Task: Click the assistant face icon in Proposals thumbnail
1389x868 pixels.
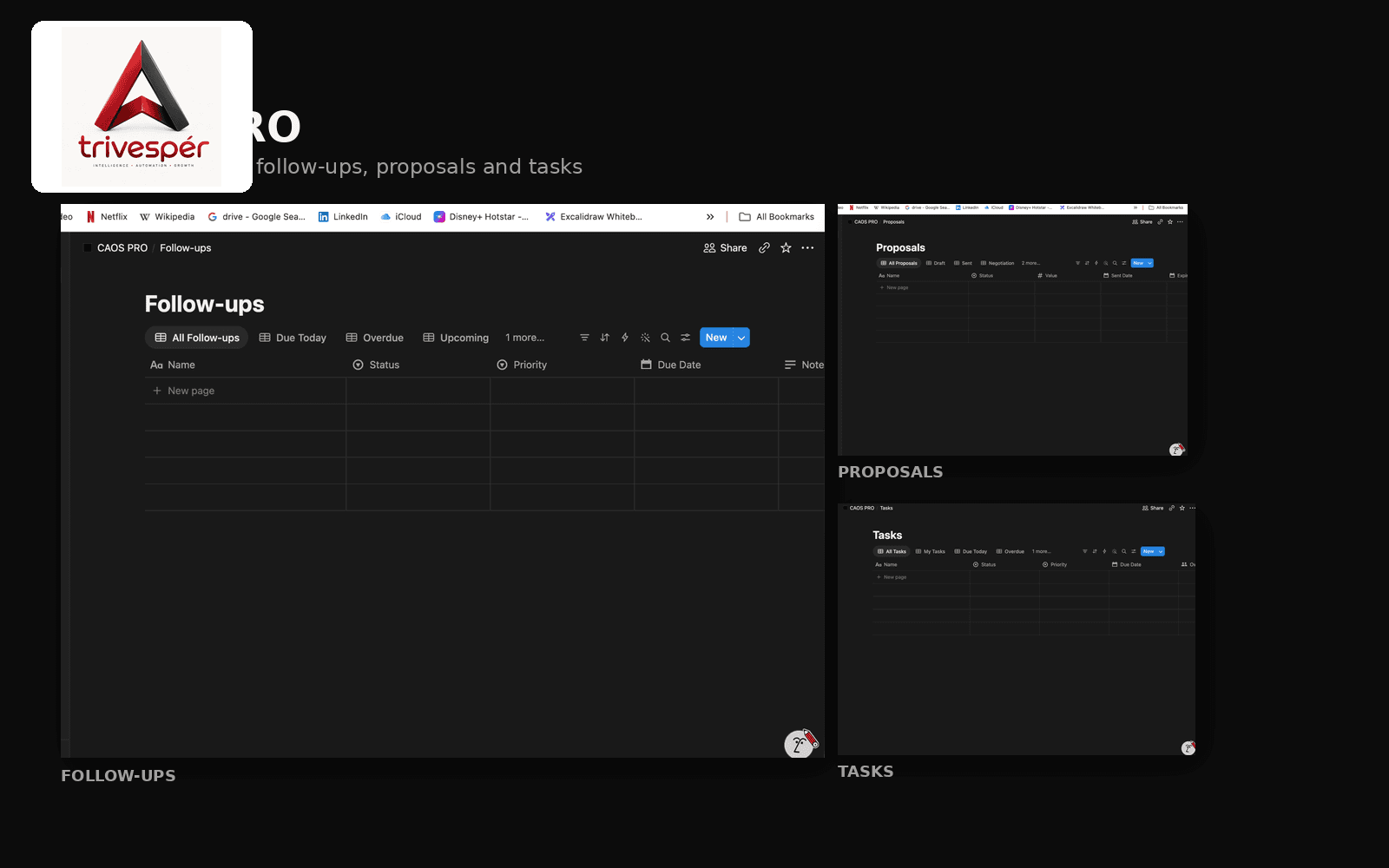Action: click(1176, 450)
